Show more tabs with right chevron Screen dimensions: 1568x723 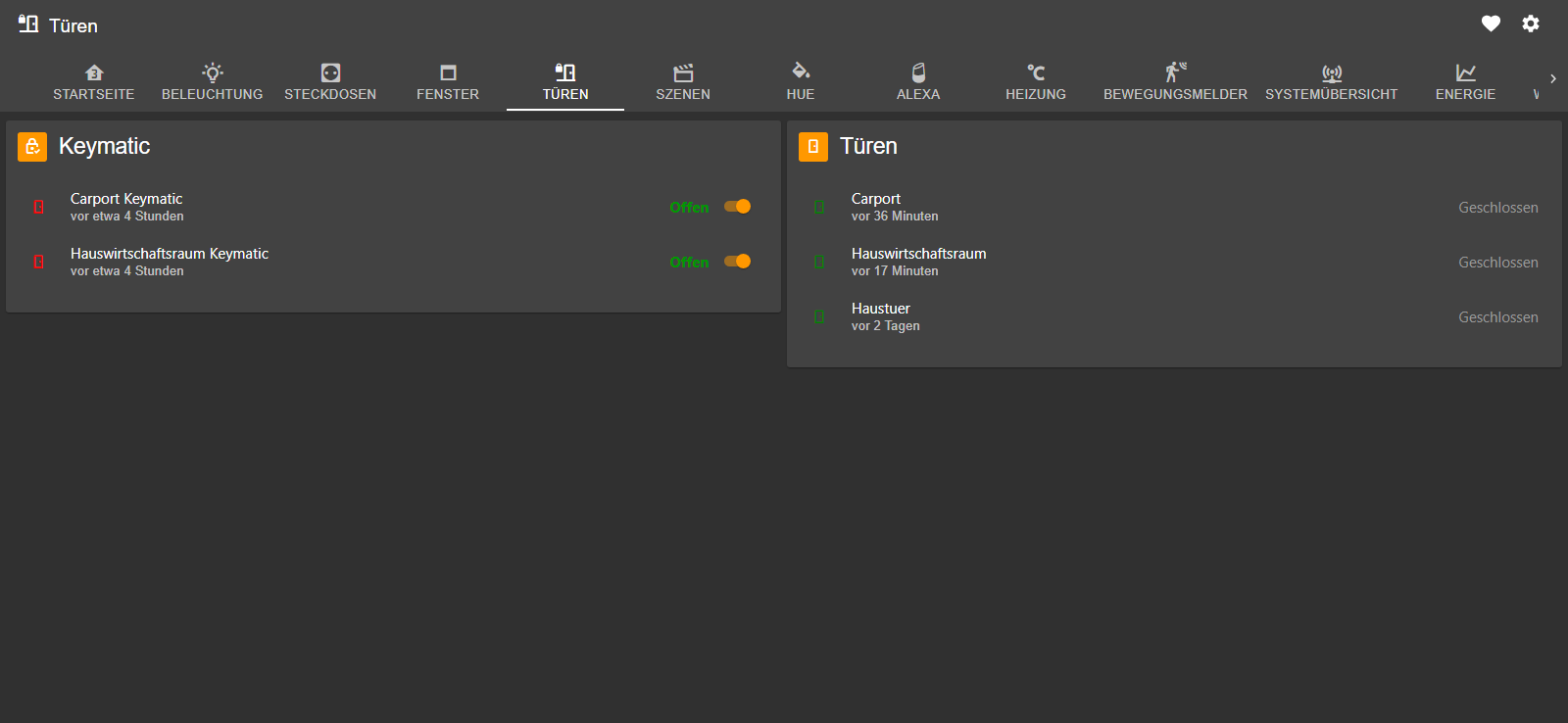(1553, 78)
